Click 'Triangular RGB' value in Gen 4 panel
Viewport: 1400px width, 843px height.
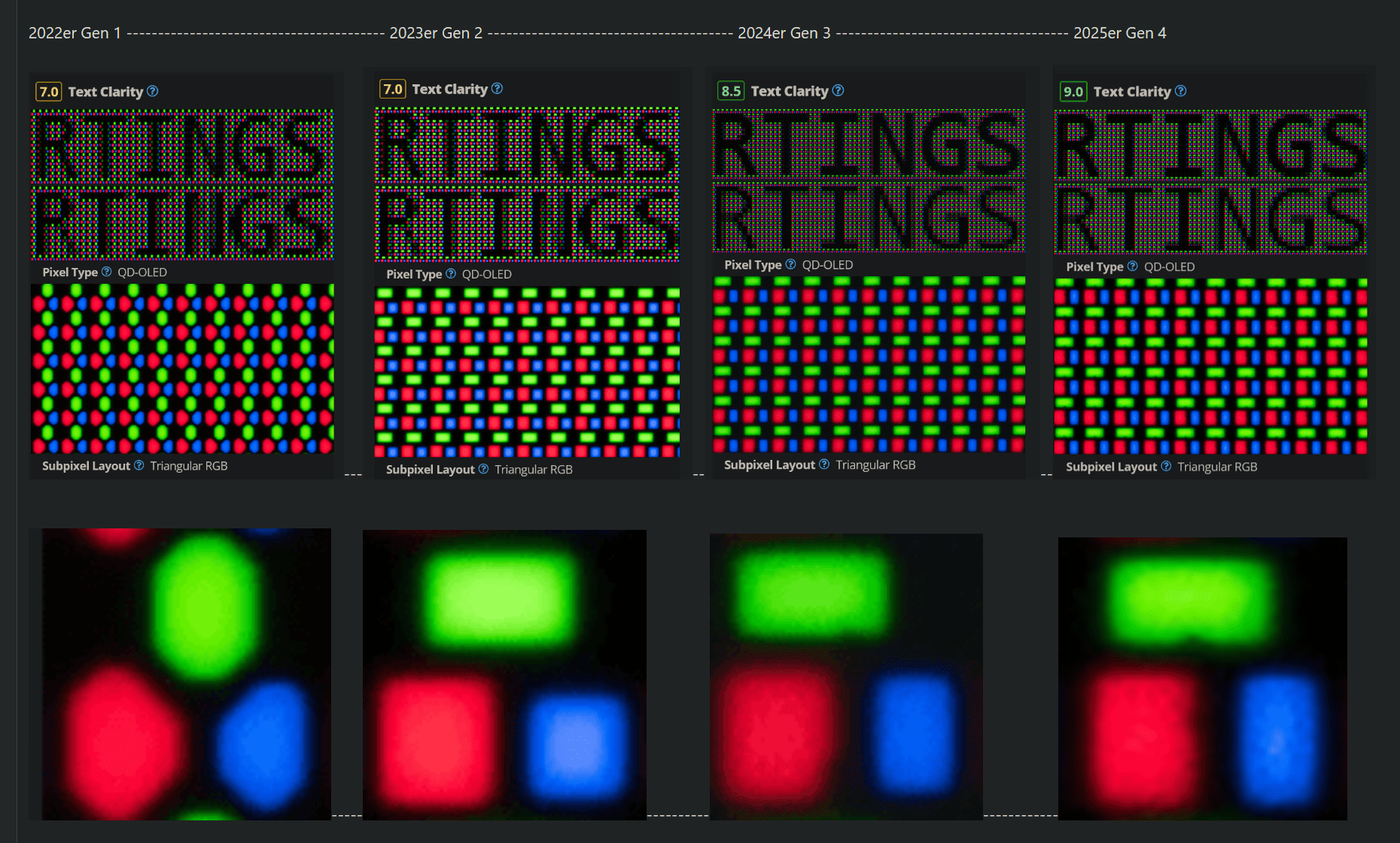[1217, 467]
